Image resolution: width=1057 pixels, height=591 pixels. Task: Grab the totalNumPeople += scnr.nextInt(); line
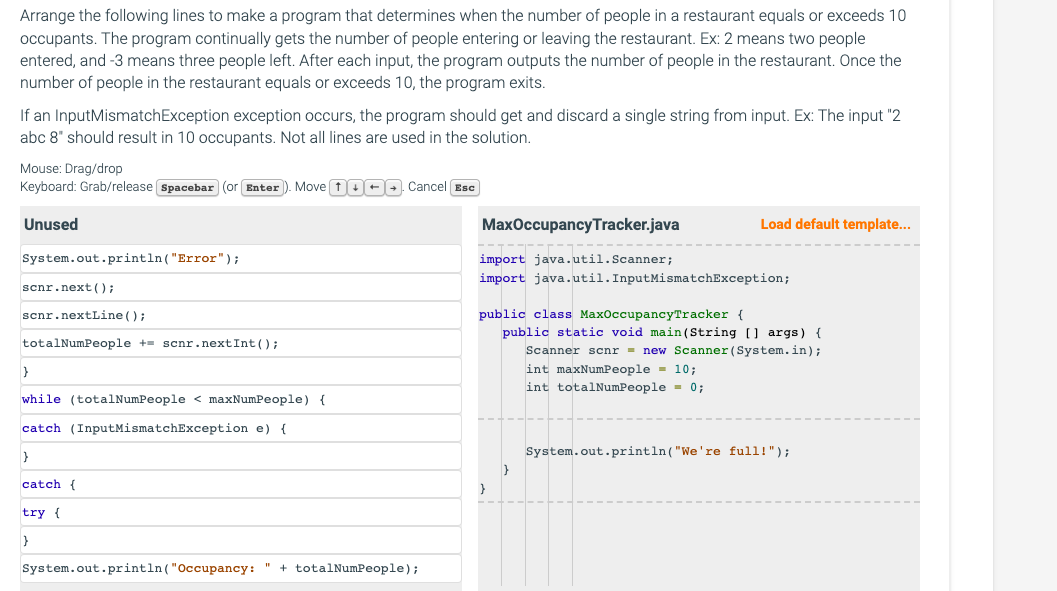pos(241,344)
